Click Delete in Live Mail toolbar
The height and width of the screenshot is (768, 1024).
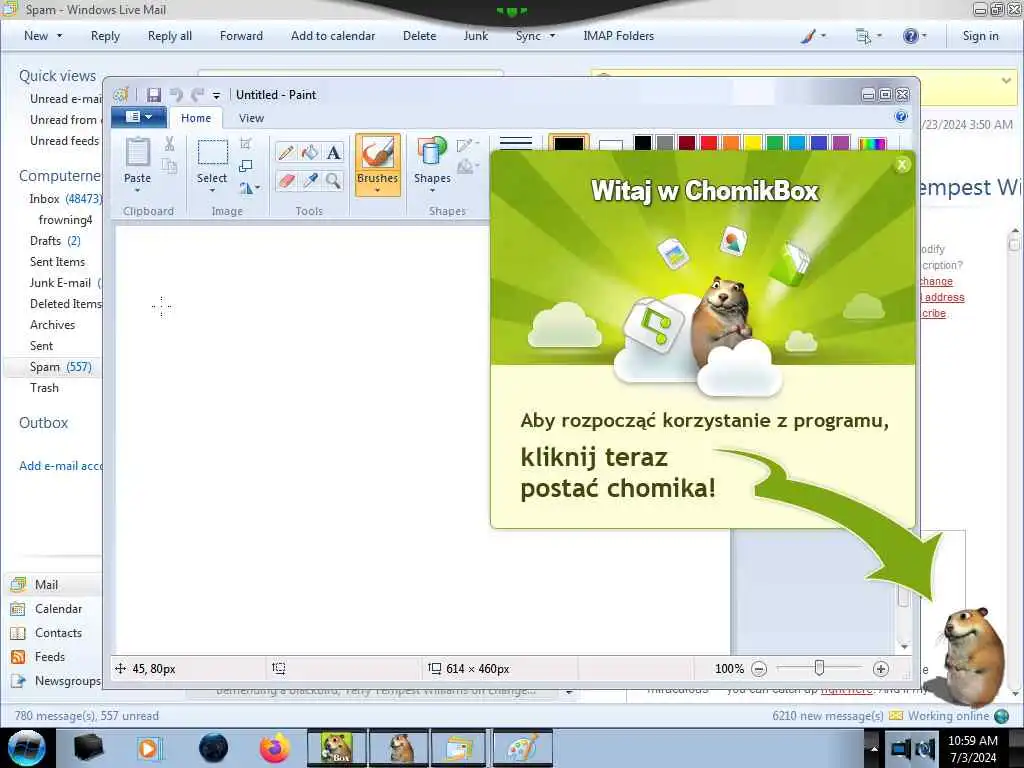click(x=419, y=36)
